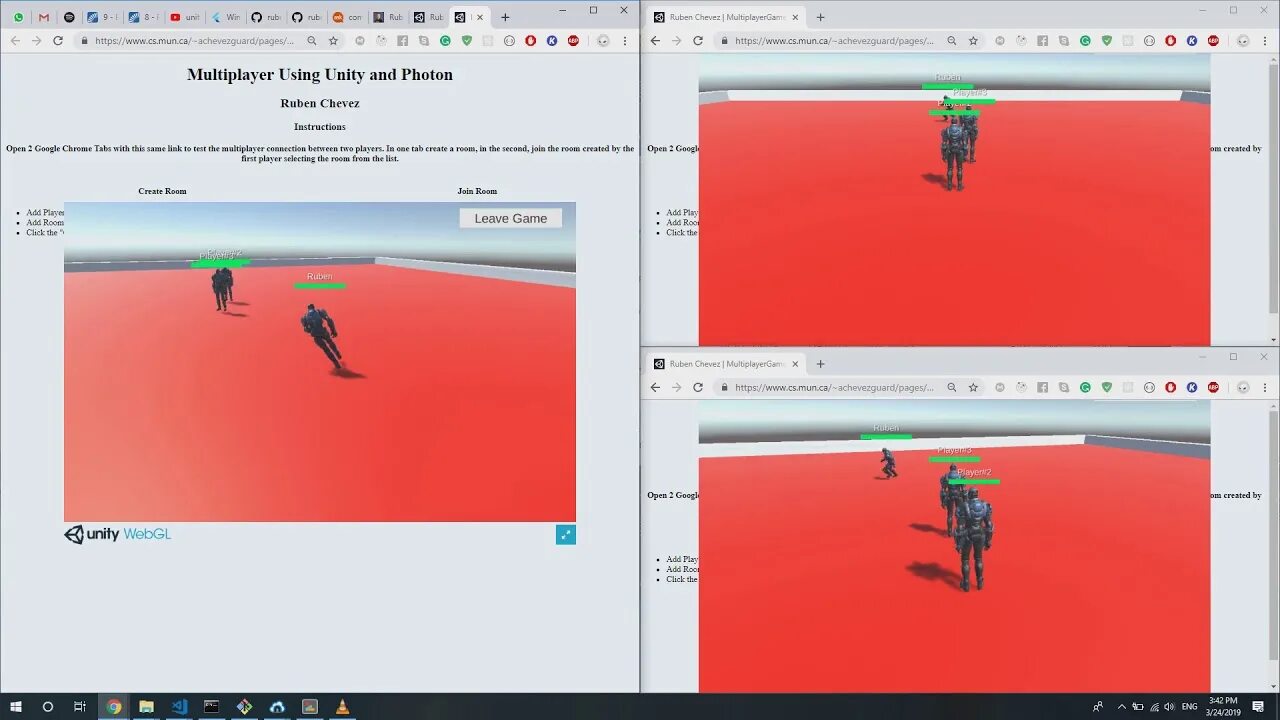
Task: Open Cortana search on taskbar
Action: (x=47, y=706)
